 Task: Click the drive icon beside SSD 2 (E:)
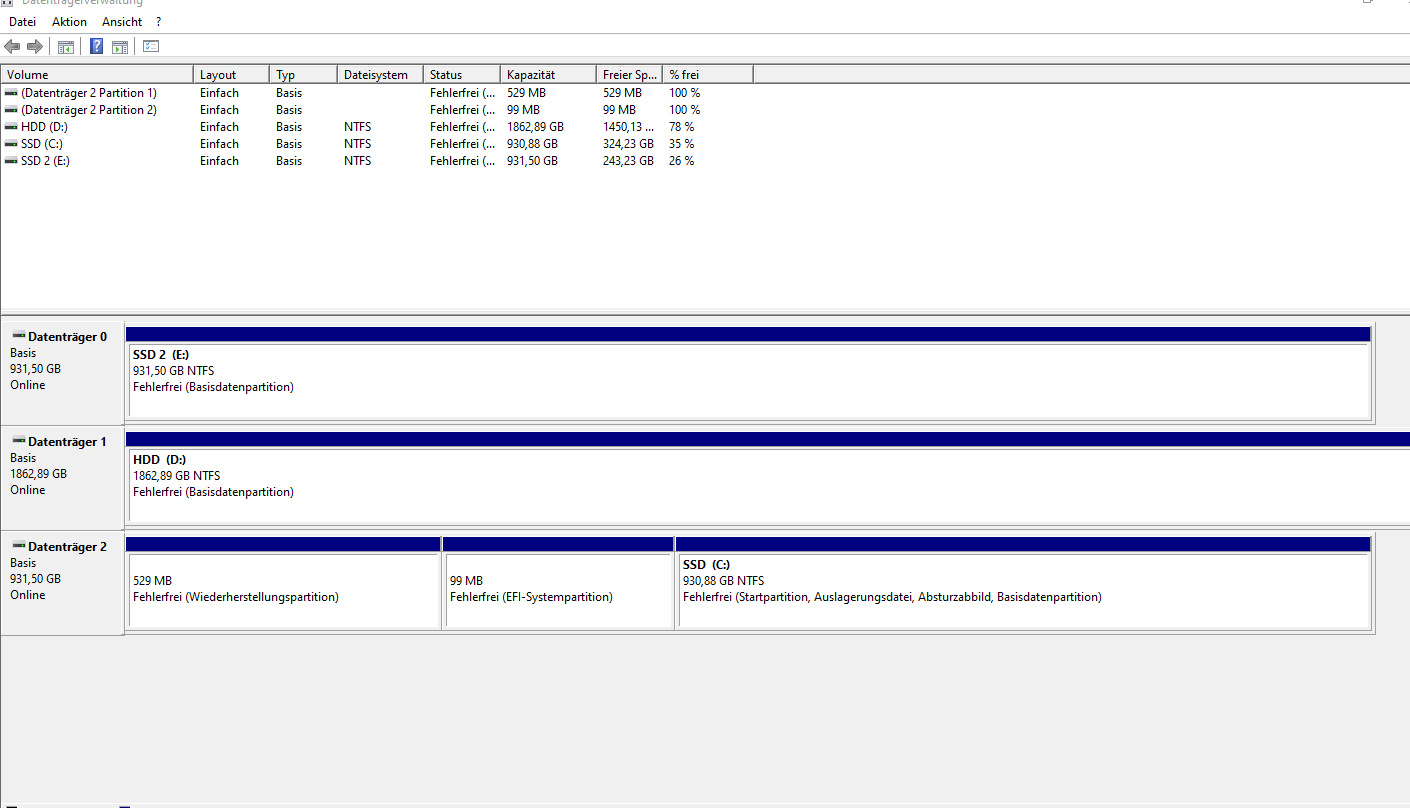[11, 161]
